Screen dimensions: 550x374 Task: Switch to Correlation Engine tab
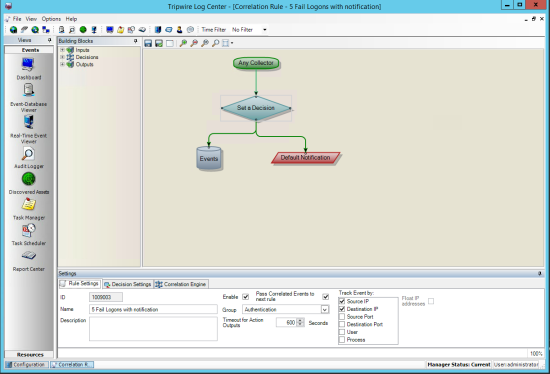181,284
